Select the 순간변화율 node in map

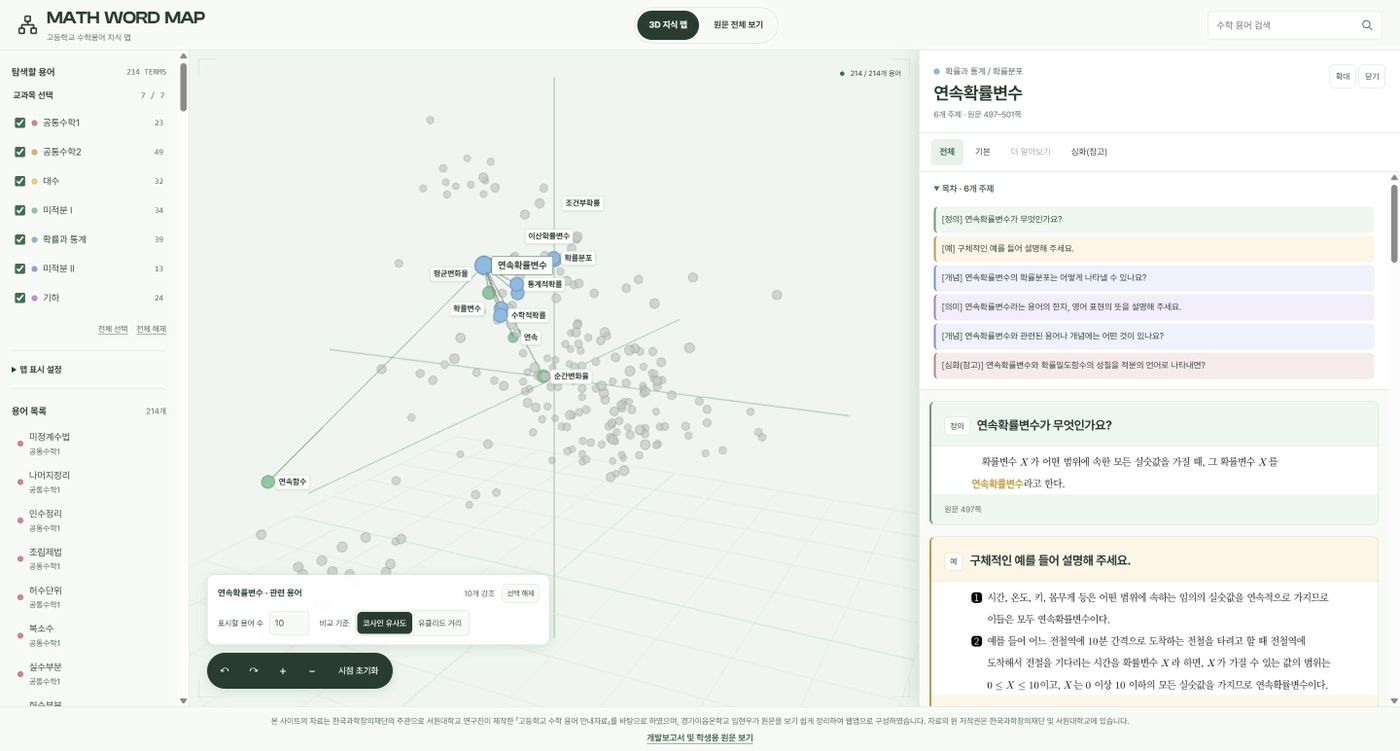pyautogui.click(x=543, y=376)
